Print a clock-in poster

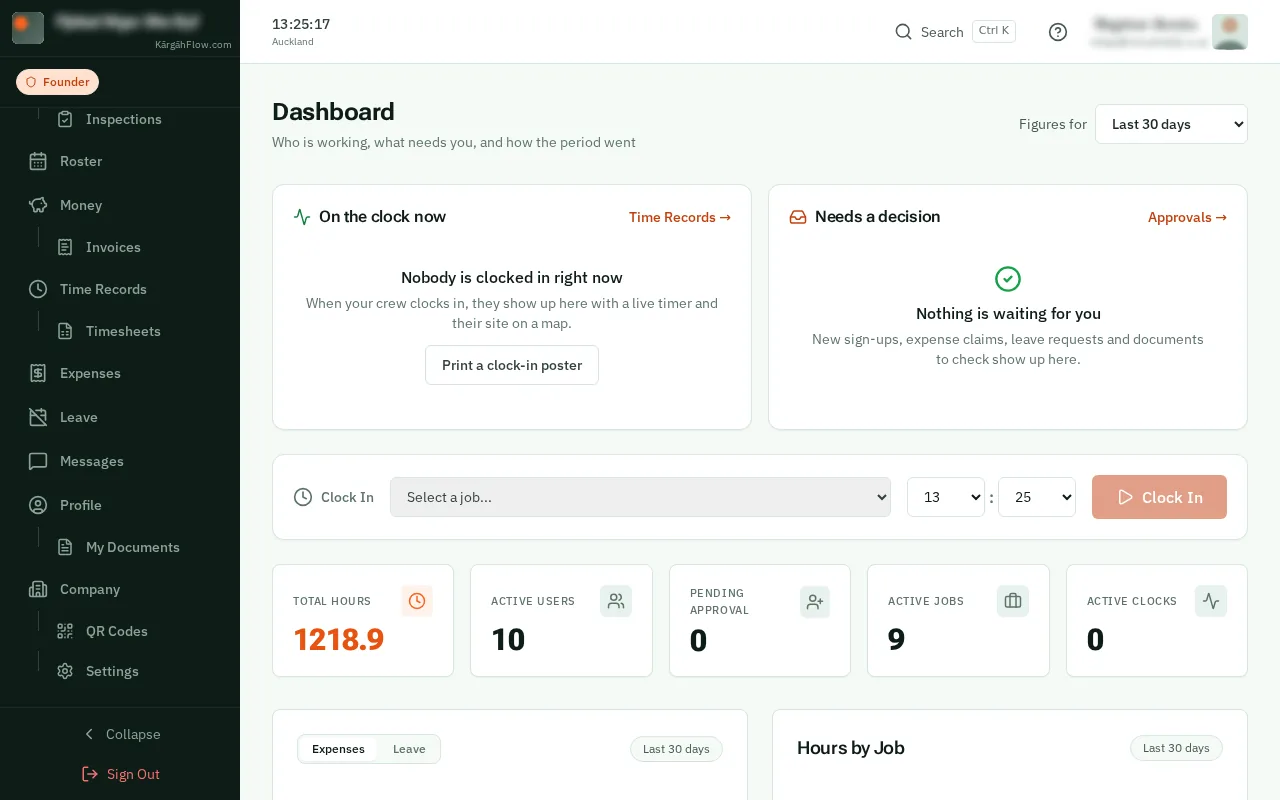coord(512,365)
